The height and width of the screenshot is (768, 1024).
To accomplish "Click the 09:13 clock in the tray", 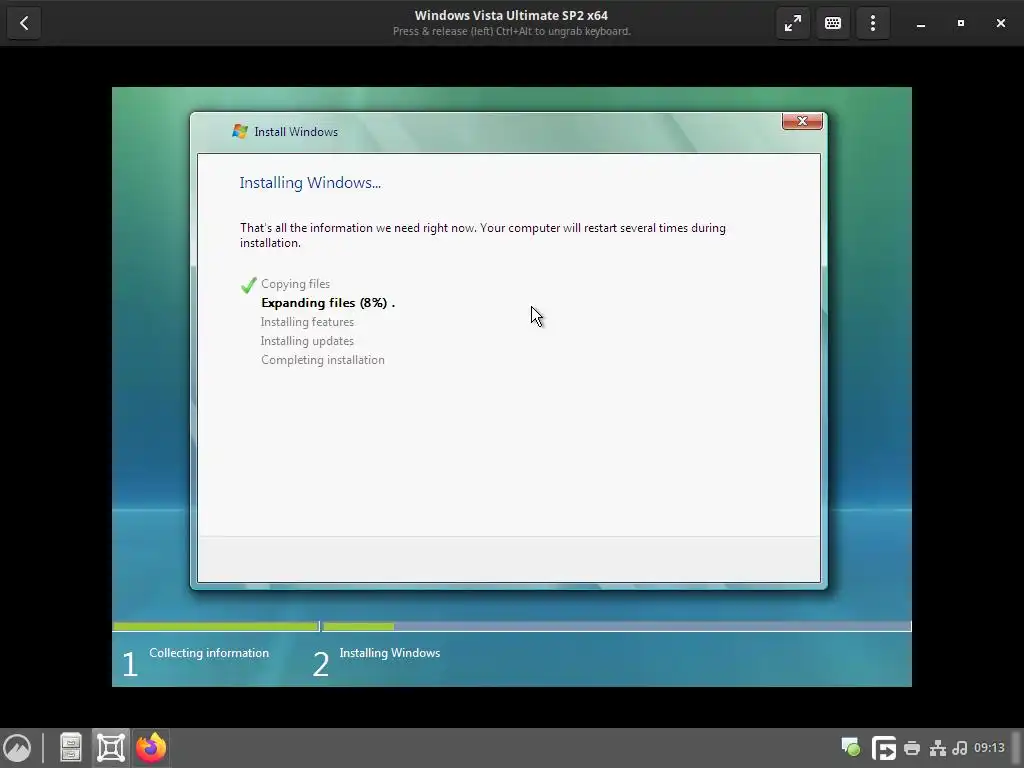I will 989,748.
